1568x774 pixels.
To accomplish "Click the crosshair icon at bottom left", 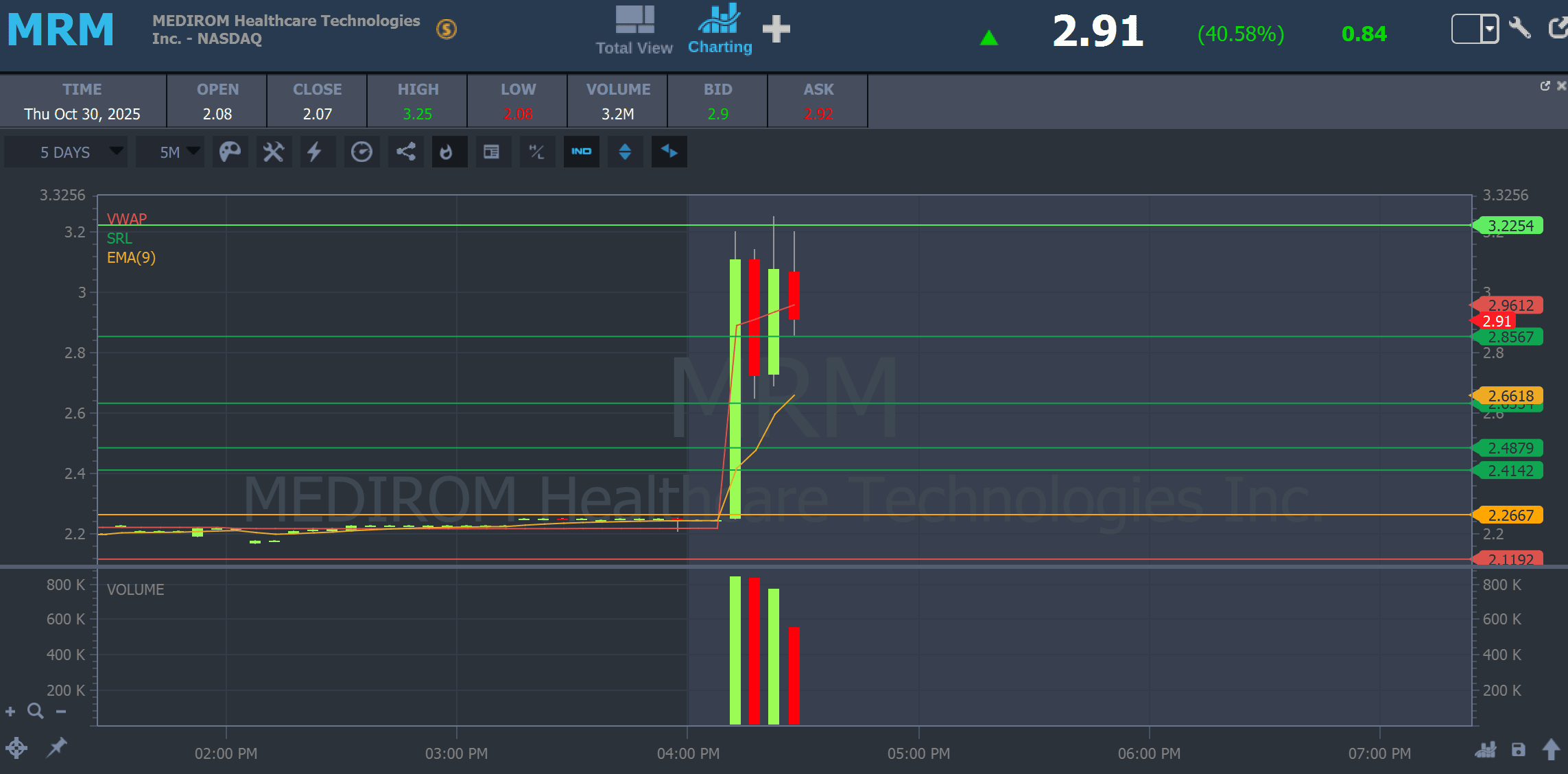I will point(16,747).
